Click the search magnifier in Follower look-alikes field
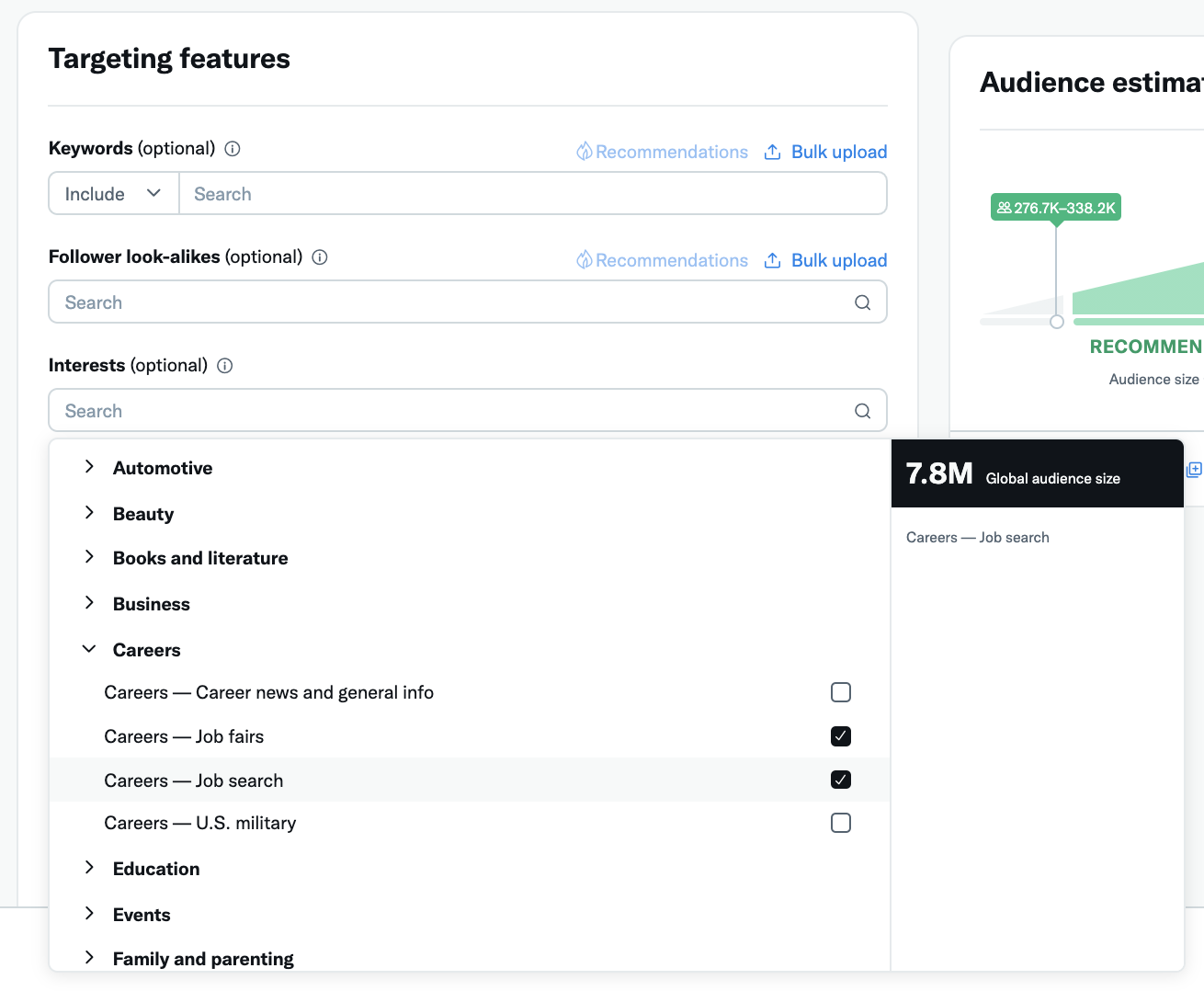 point(862,302)
